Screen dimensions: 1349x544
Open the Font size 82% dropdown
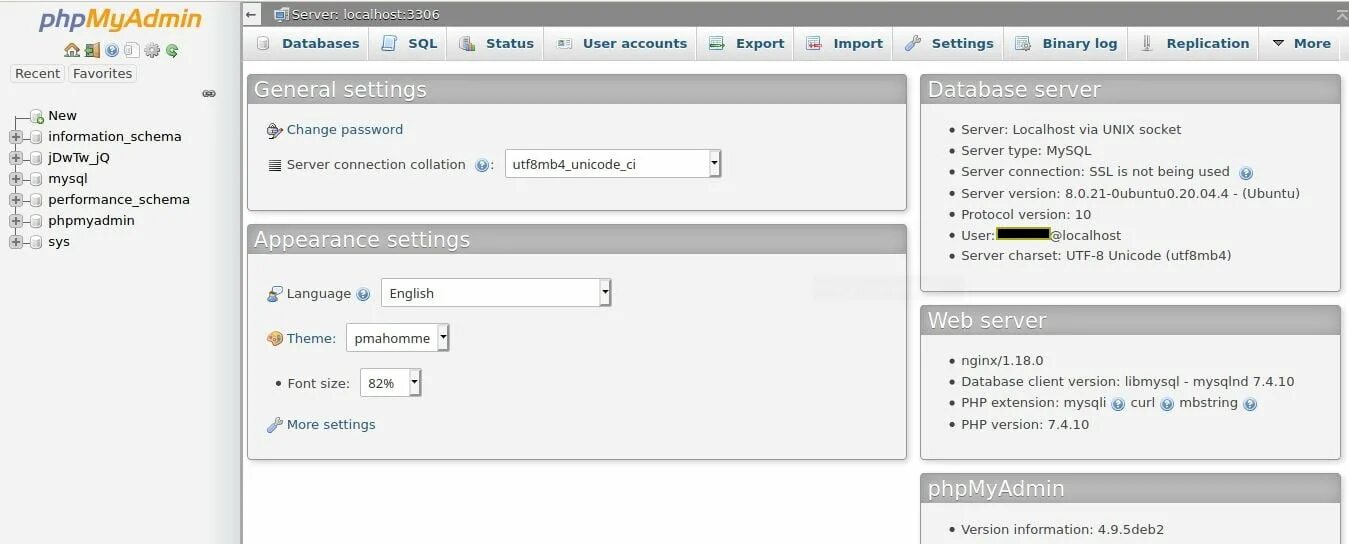point(391,383)
